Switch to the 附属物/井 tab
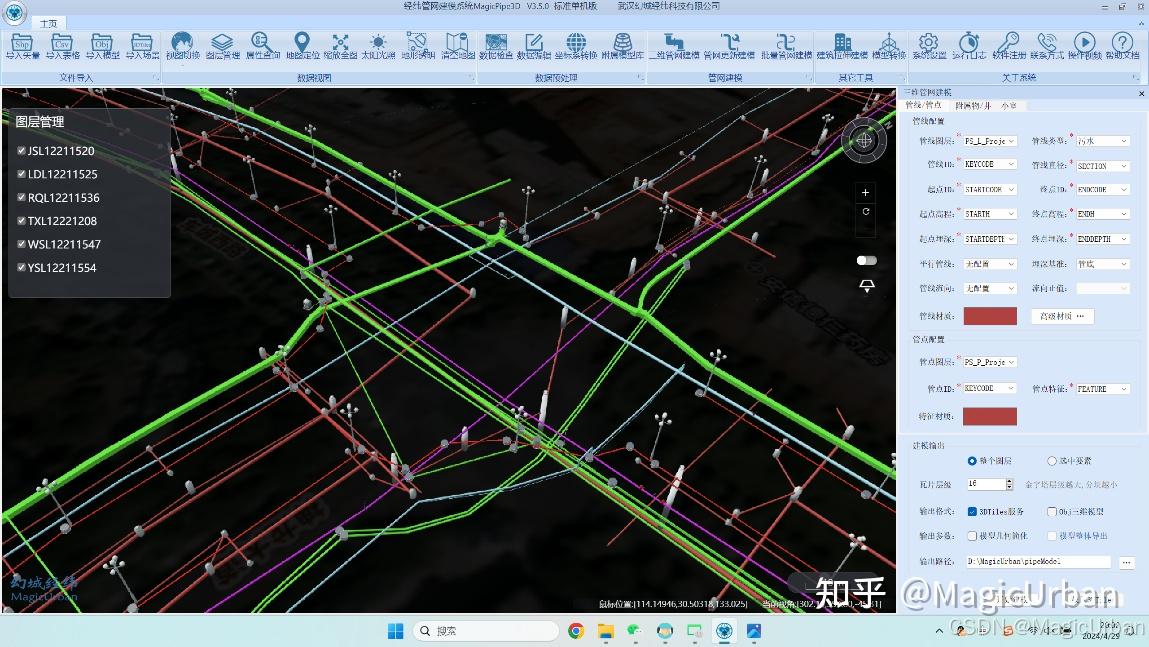The height and width of the screenshot is (647, 1149). point(972,107)
